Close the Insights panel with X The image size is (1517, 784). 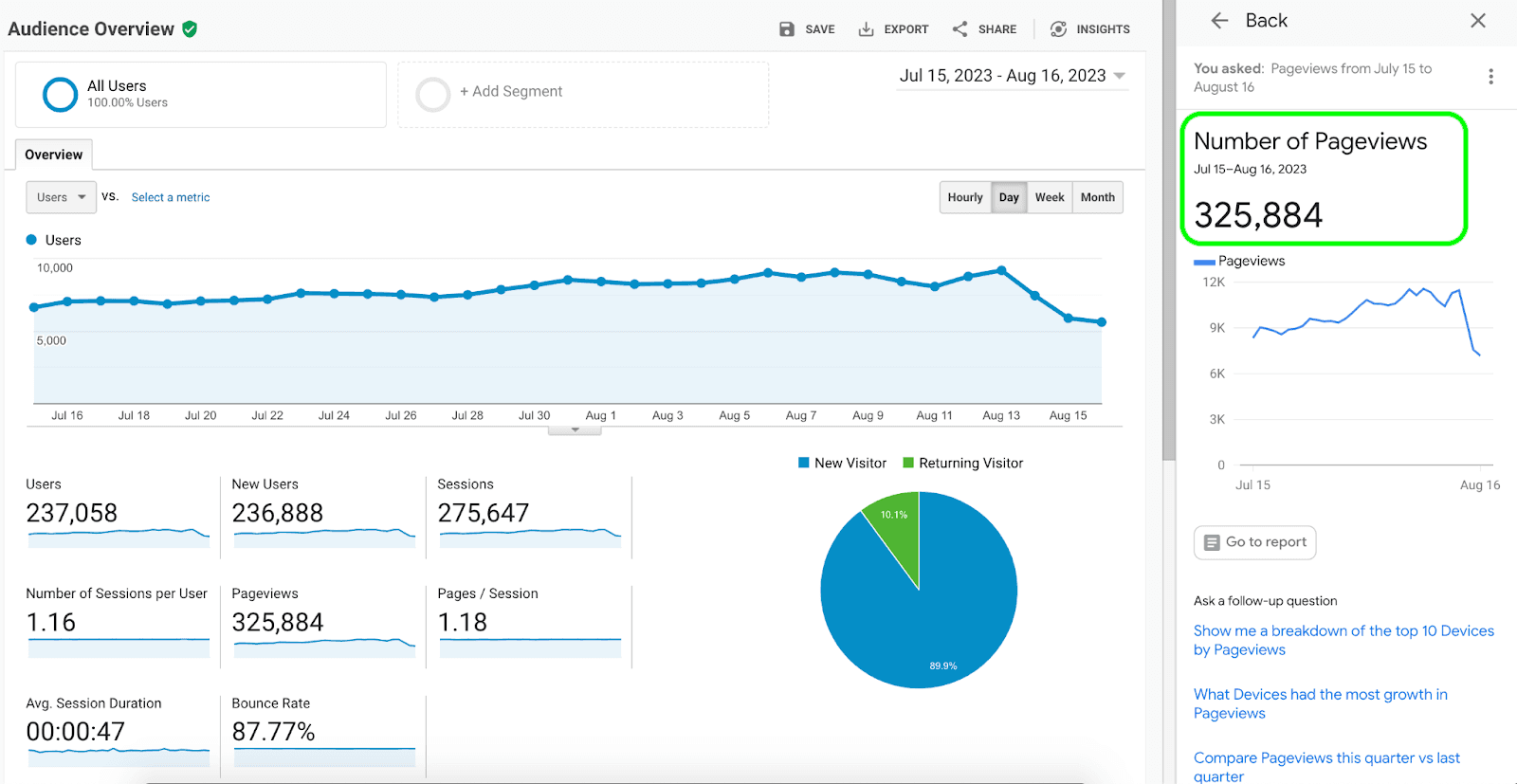pos(1478,21)
